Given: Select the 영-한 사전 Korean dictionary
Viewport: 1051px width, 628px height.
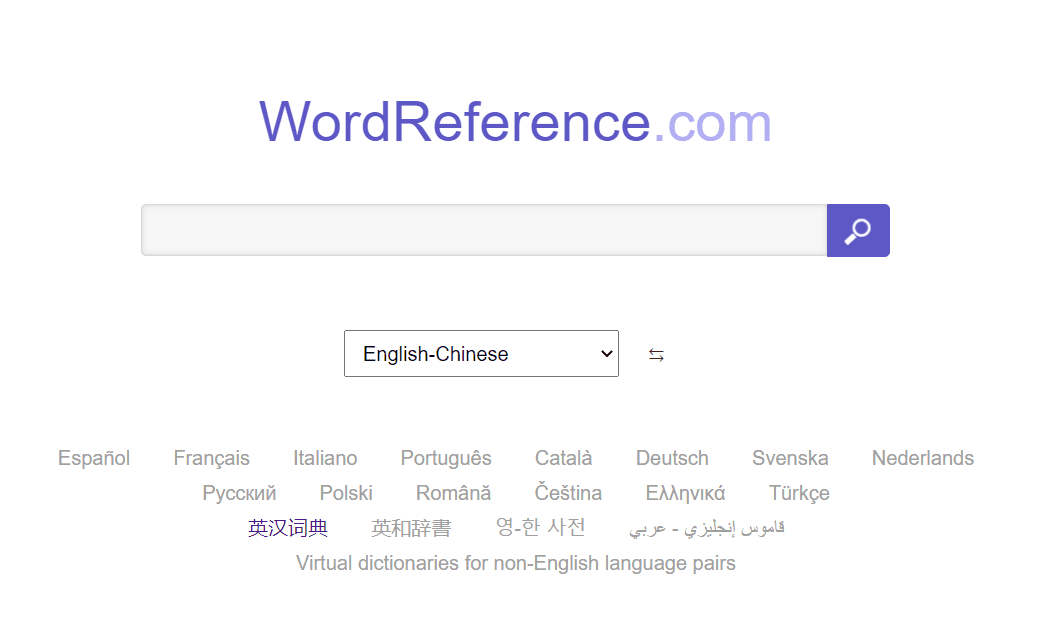Looking at the screenshot, I should pos(540,527).
